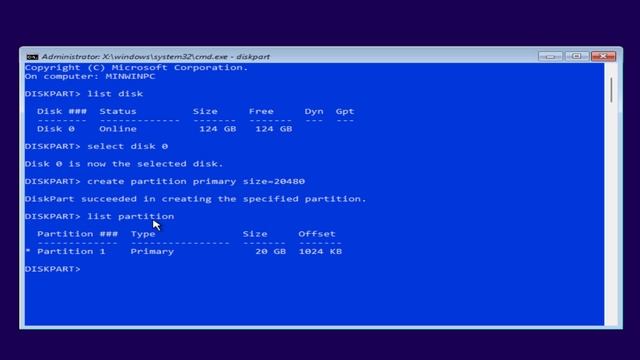Click the cmd.exe icon in title bar
Image resolution: width=640 pixels, height=360 pixels.
pyautogui.click(x=32, y=57)
